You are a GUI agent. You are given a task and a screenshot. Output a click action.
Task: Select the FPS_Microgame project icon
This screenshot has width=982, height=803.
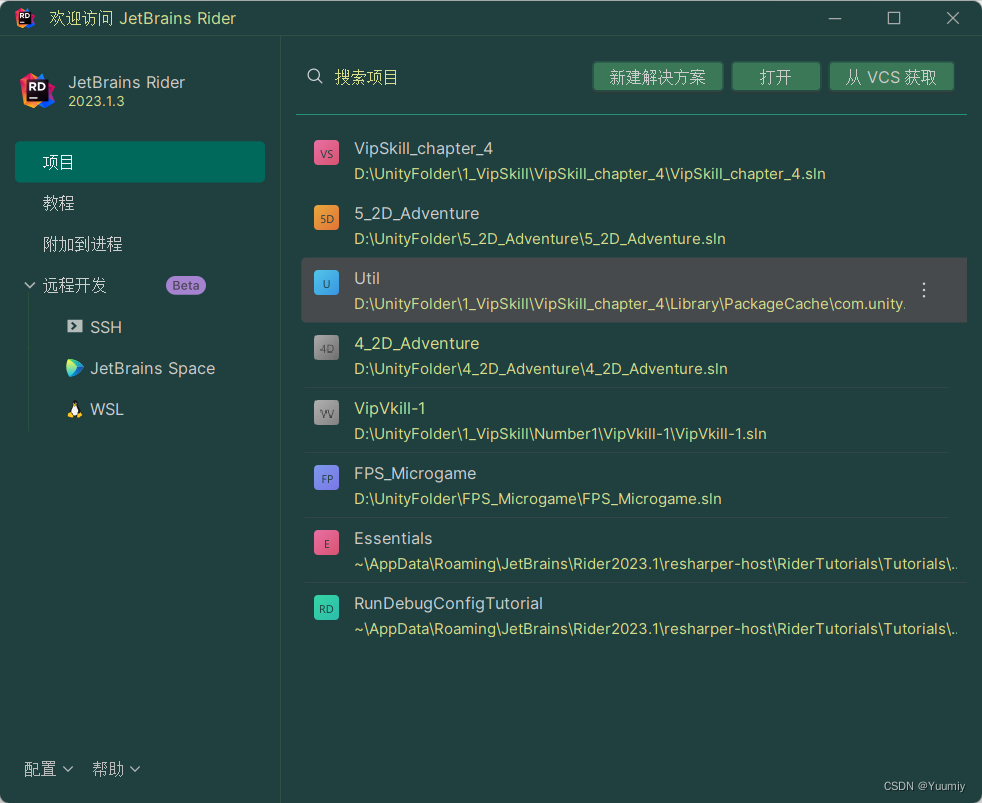(326, 478)
